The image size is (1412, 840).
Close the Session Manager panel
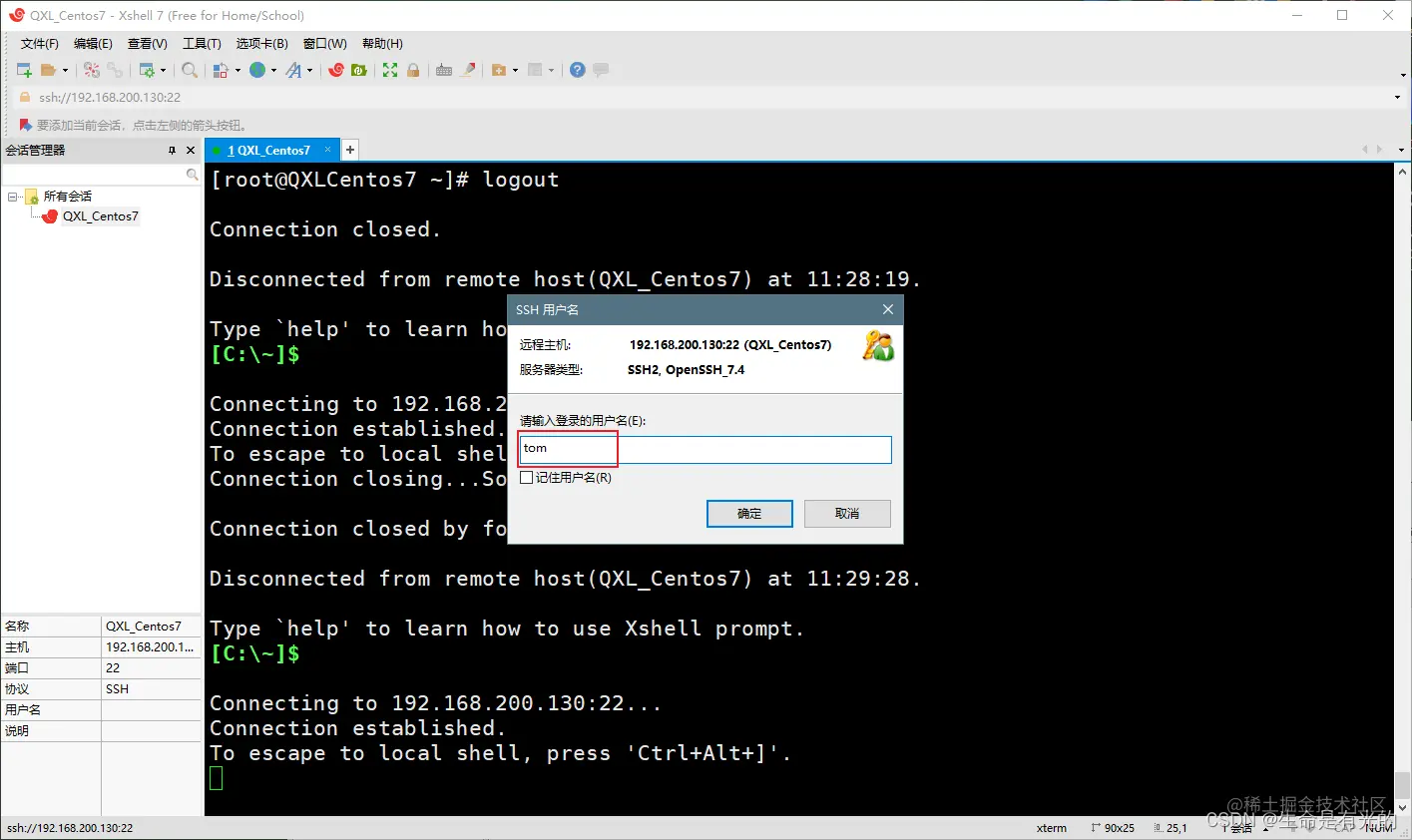pos(191,151)
